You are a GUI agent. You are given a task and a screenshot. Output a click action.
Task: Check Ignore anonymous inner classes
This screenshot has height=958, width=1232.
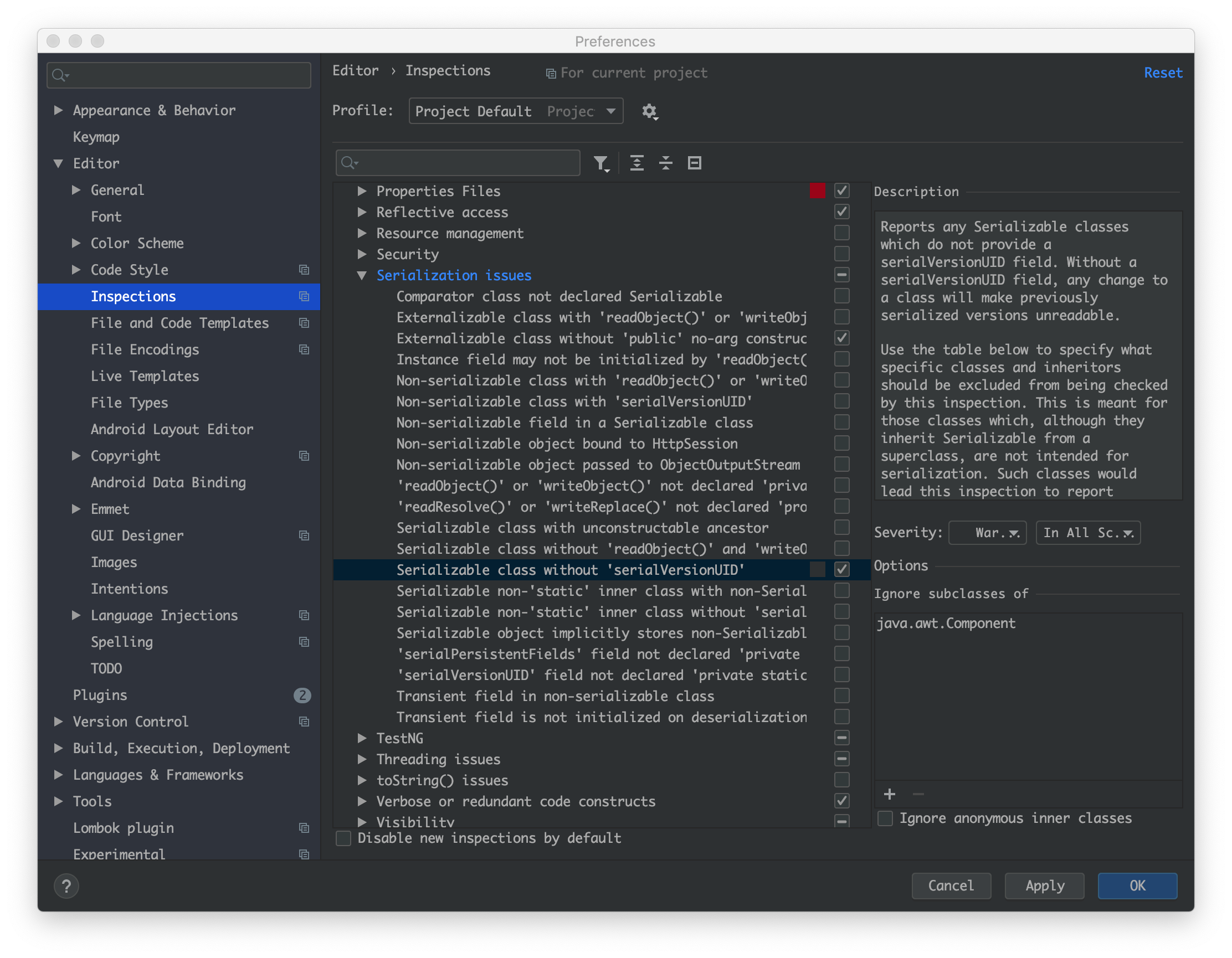(885, 818)
